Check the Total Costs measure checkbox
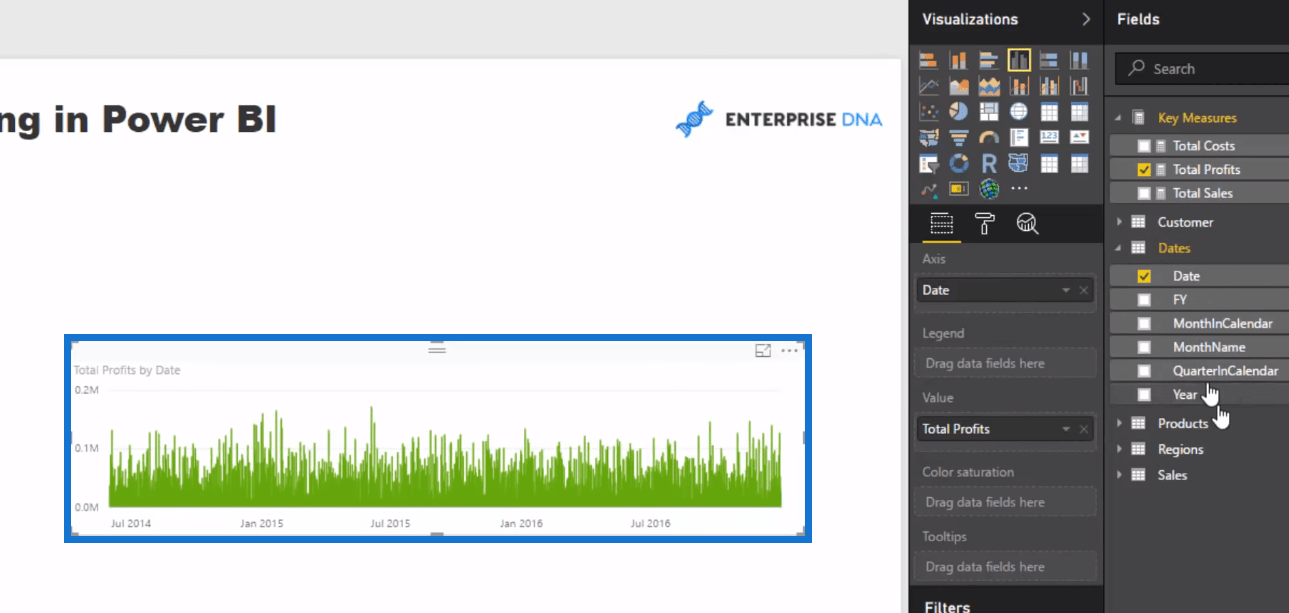The image size is (1289, 613). 1144,146
